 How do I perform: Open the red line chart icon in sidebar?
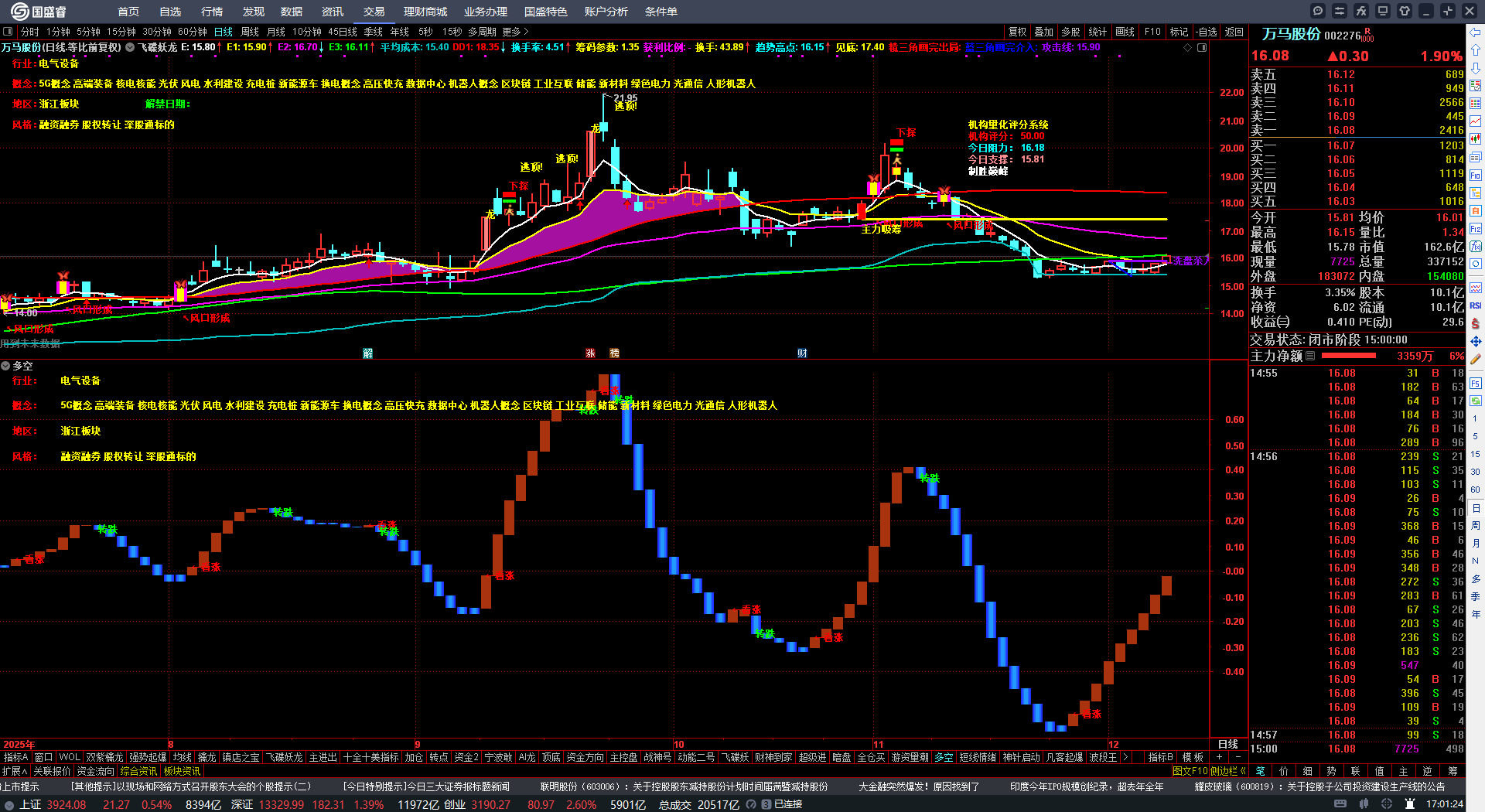pyautogui.click(x=1476, y=121)
